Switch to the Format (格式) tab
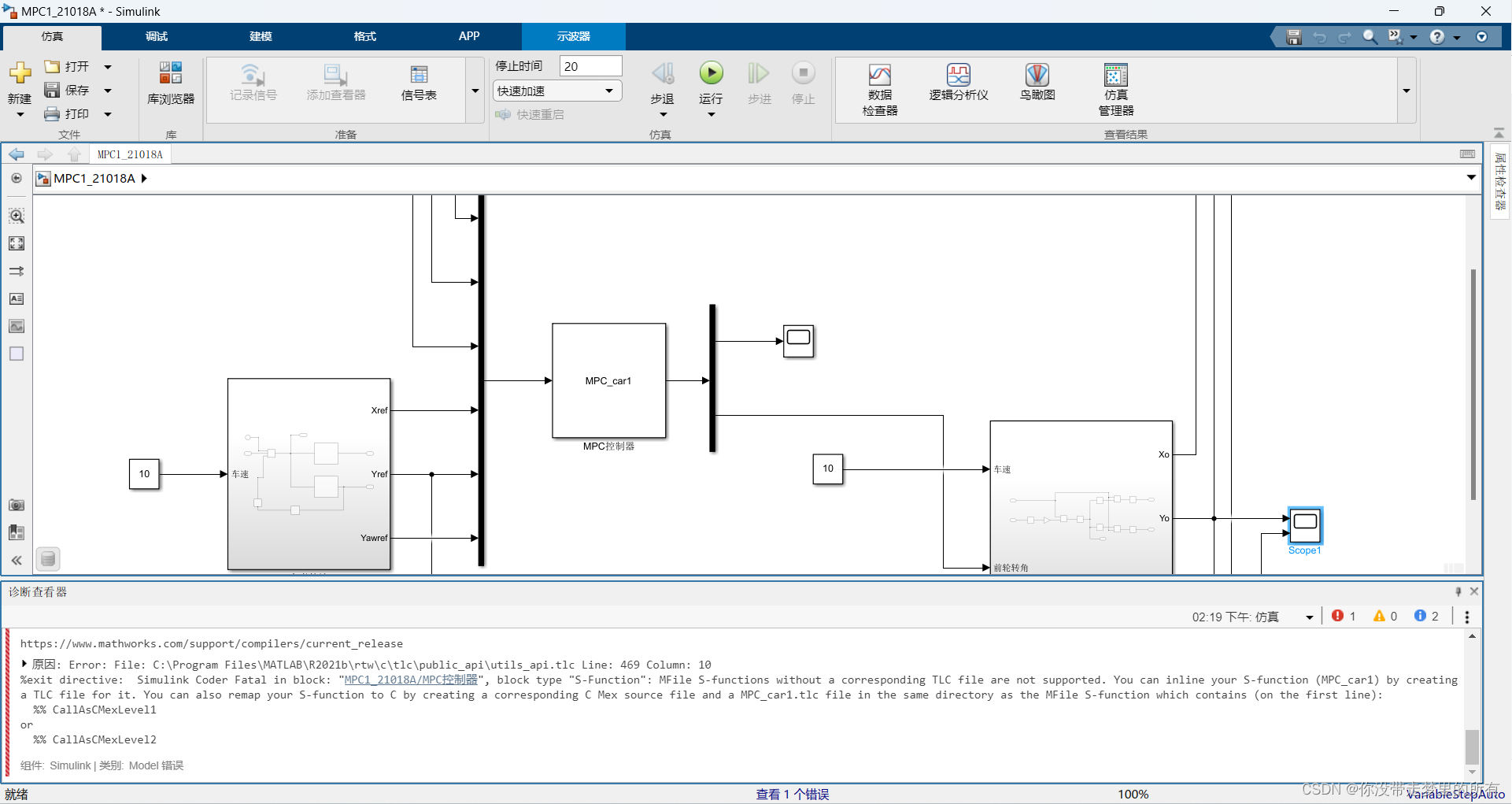Image resolution: width=1512 pixels, height=804 pixels. coord(365,37)
